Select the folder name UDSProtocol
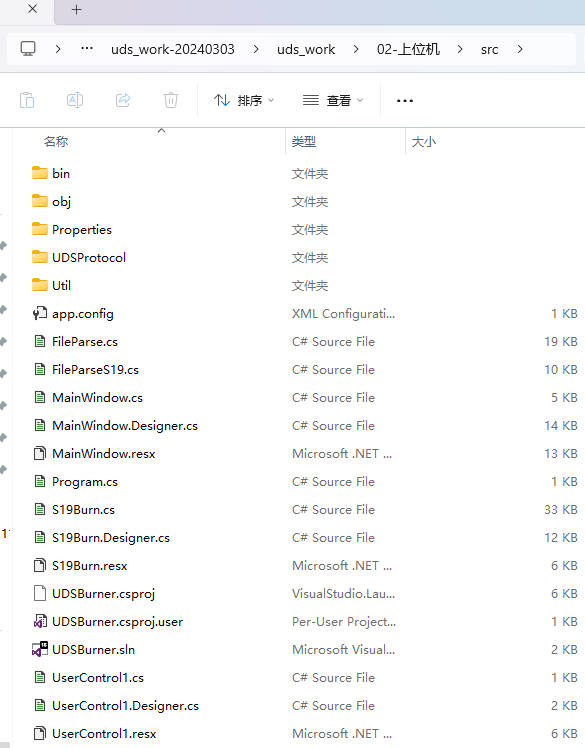 pos(89,257)
